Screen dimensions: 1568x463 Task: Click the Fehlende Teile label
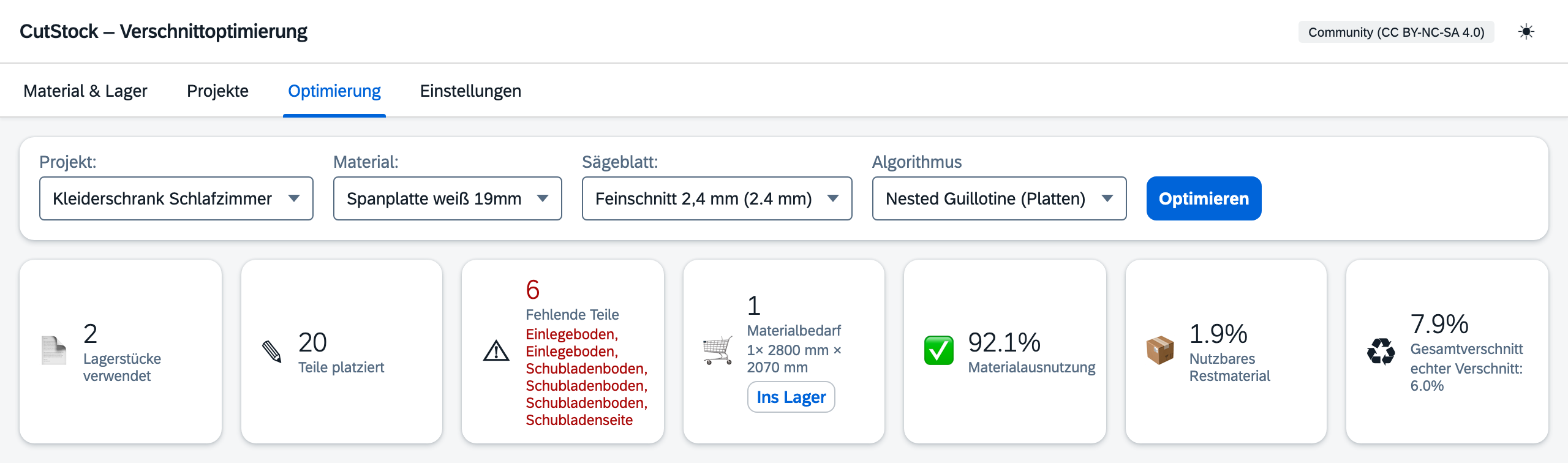[573, 315]
